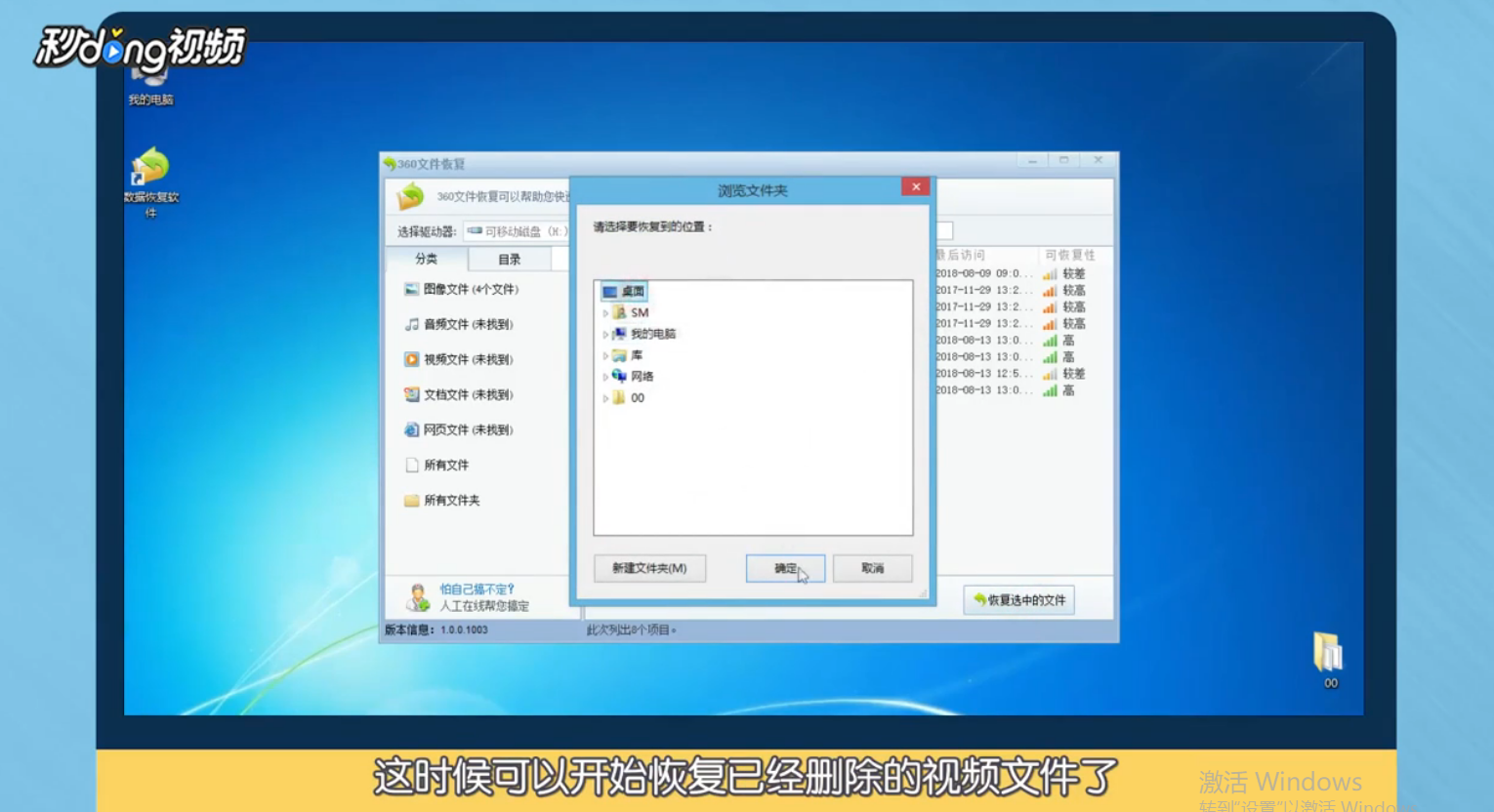This screenshot has height=812, width=1494.
Task: Click 360文件恢复 title bar logo icon
Action: tap(390, 164)
